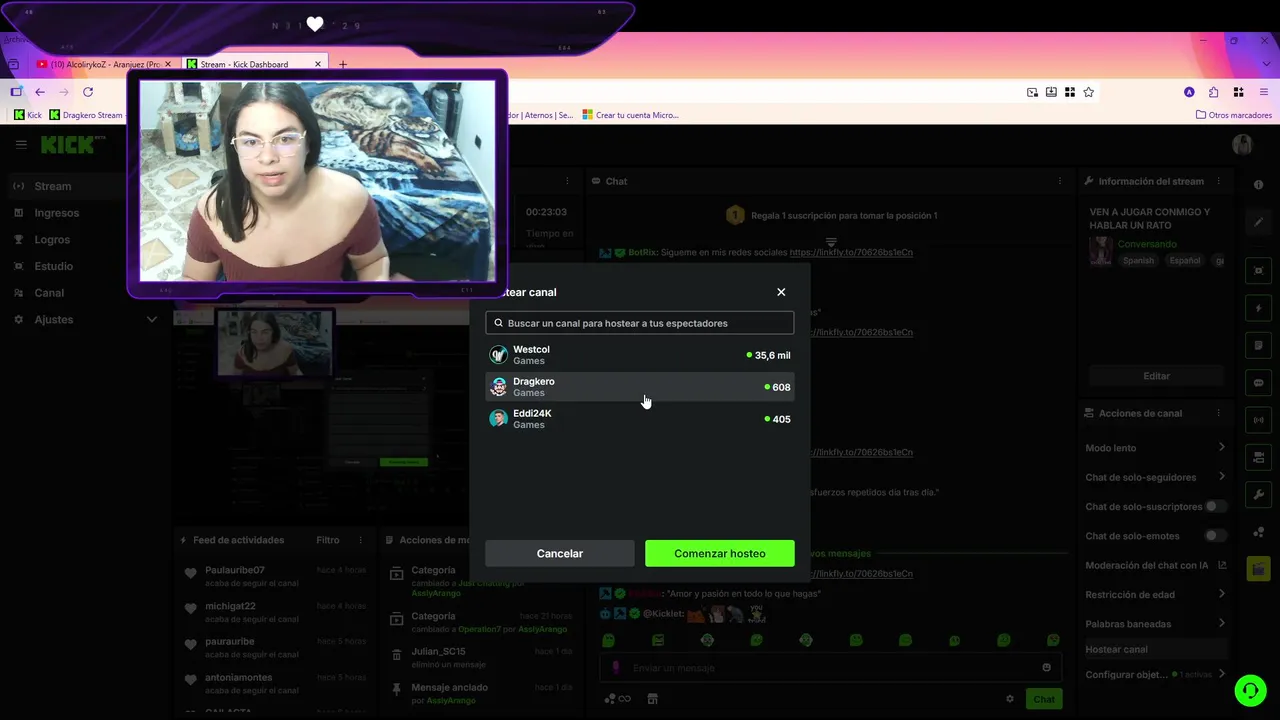Open the Crear tu cuenta Microsoft bookmark
Image resolution: width=1280 pixels, height=720 pixels.
coord(631,115)
